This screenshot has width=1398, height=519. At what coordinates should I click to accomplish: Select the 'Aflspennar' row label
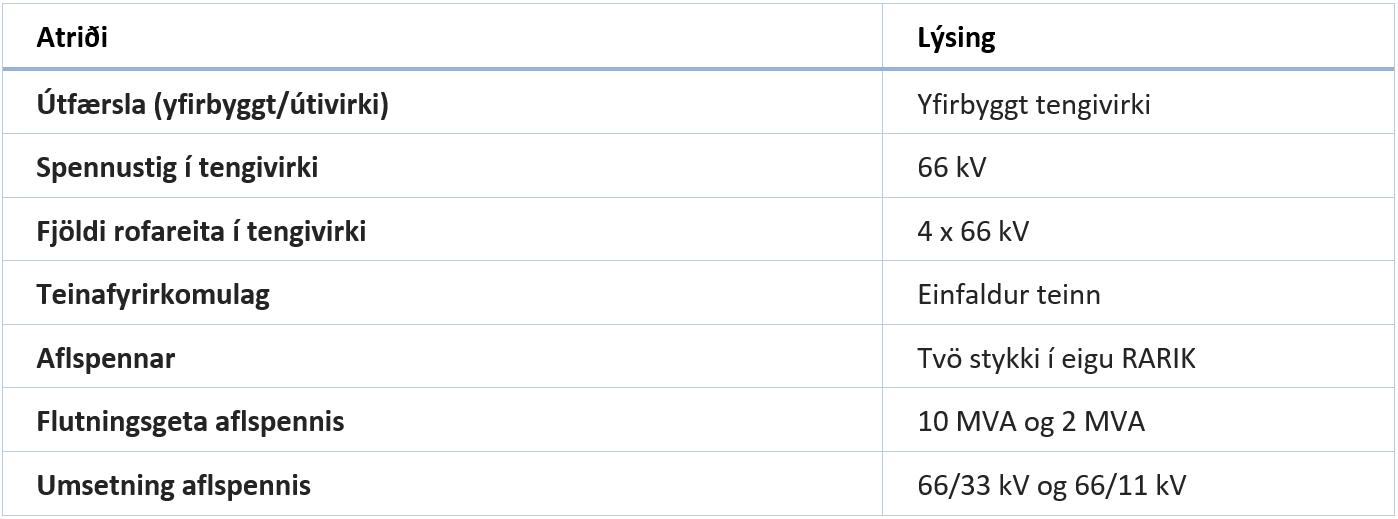tap(106, 358)
